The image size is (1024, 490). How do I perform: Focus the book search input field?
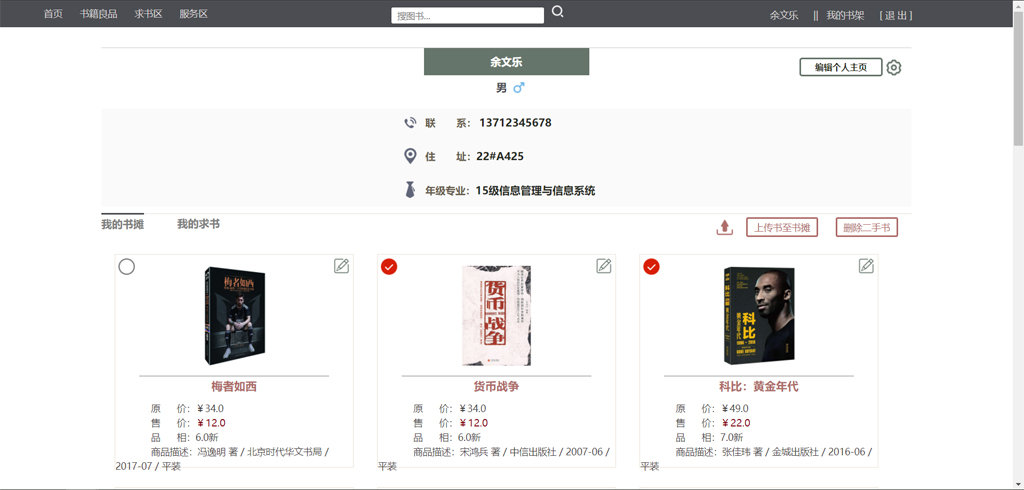(467, 16)
